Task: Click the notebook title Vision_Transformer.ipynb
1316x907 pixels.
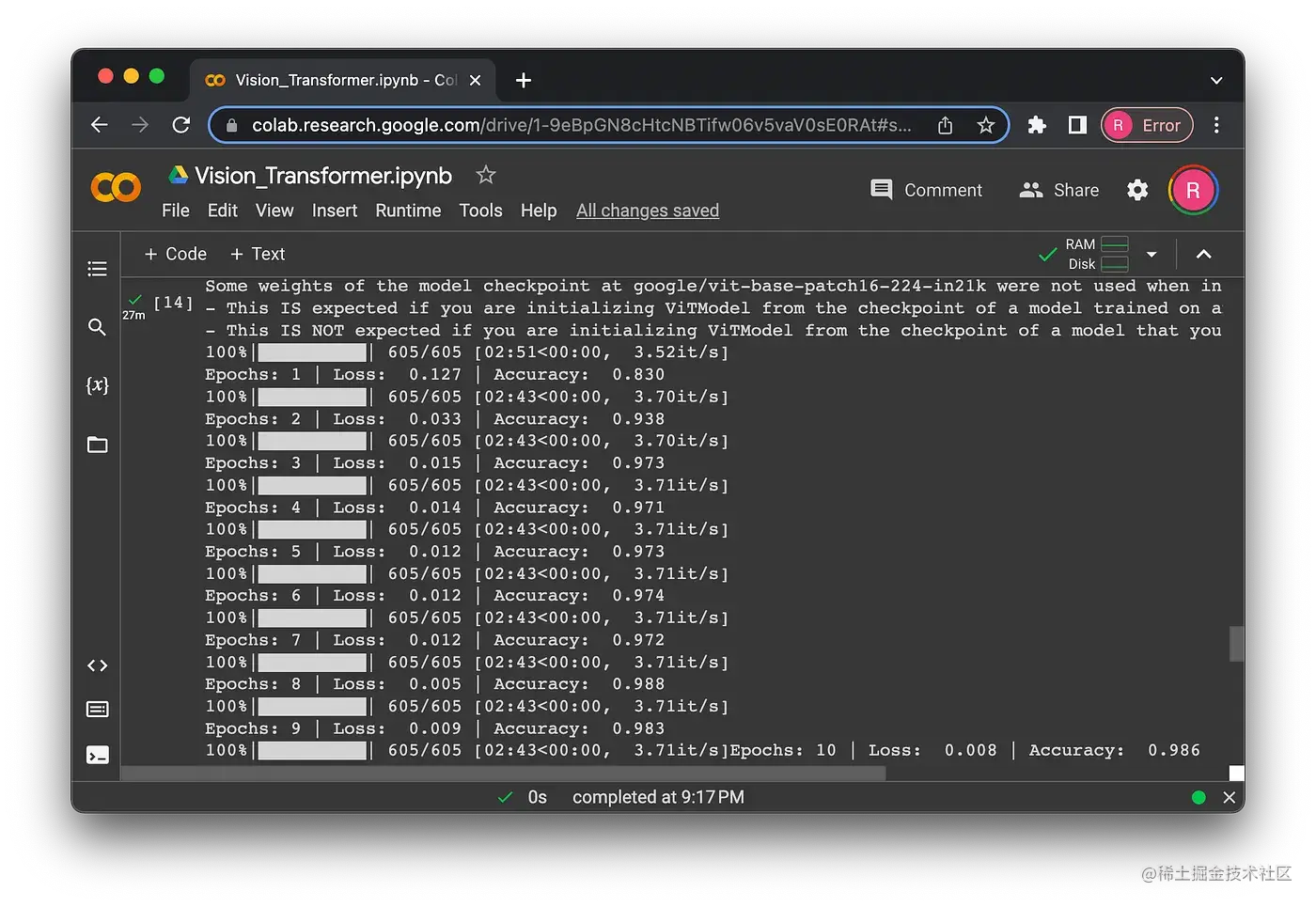Action: coord(323,176)
